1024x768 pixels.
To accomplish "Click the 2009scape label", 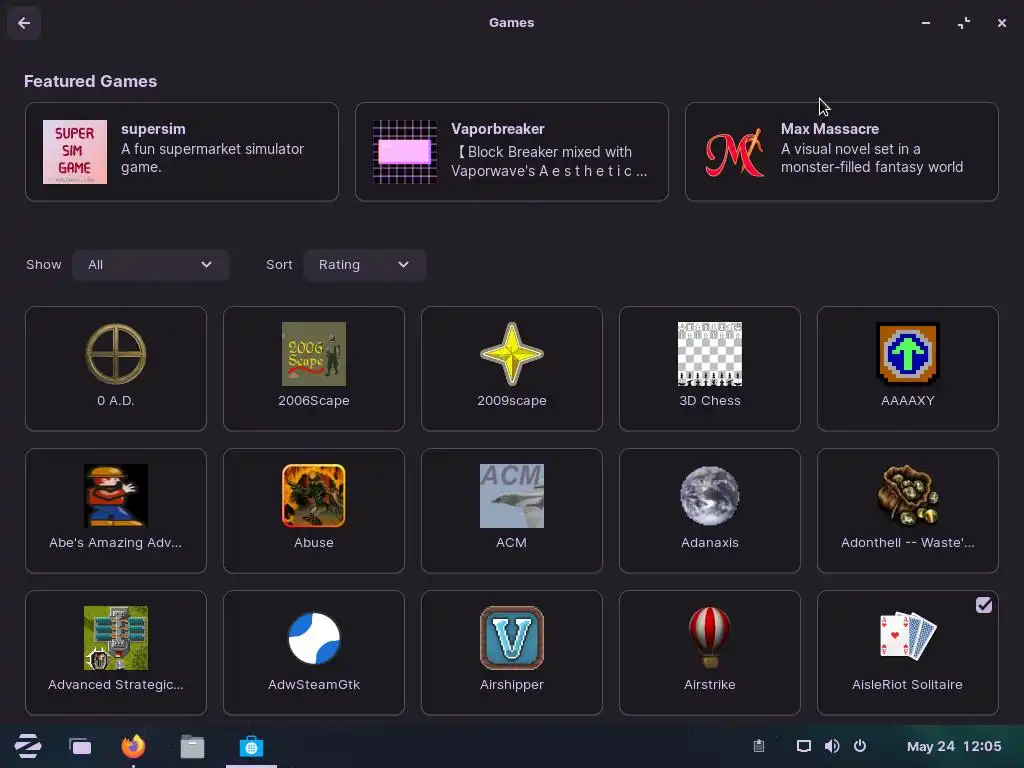I will coord(511,400).
